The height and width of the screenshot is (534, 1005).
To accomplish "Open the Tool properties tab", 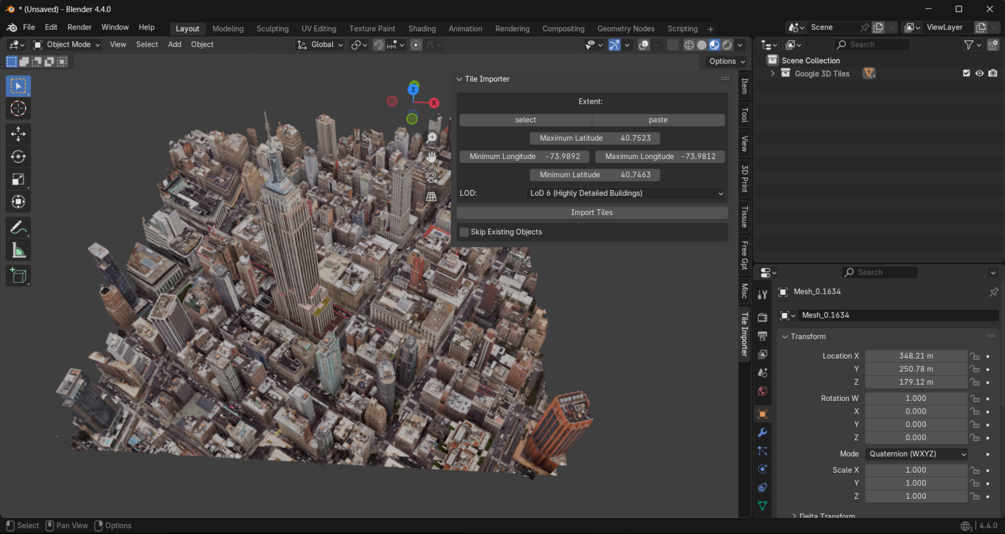I will (x=762, y=295).
